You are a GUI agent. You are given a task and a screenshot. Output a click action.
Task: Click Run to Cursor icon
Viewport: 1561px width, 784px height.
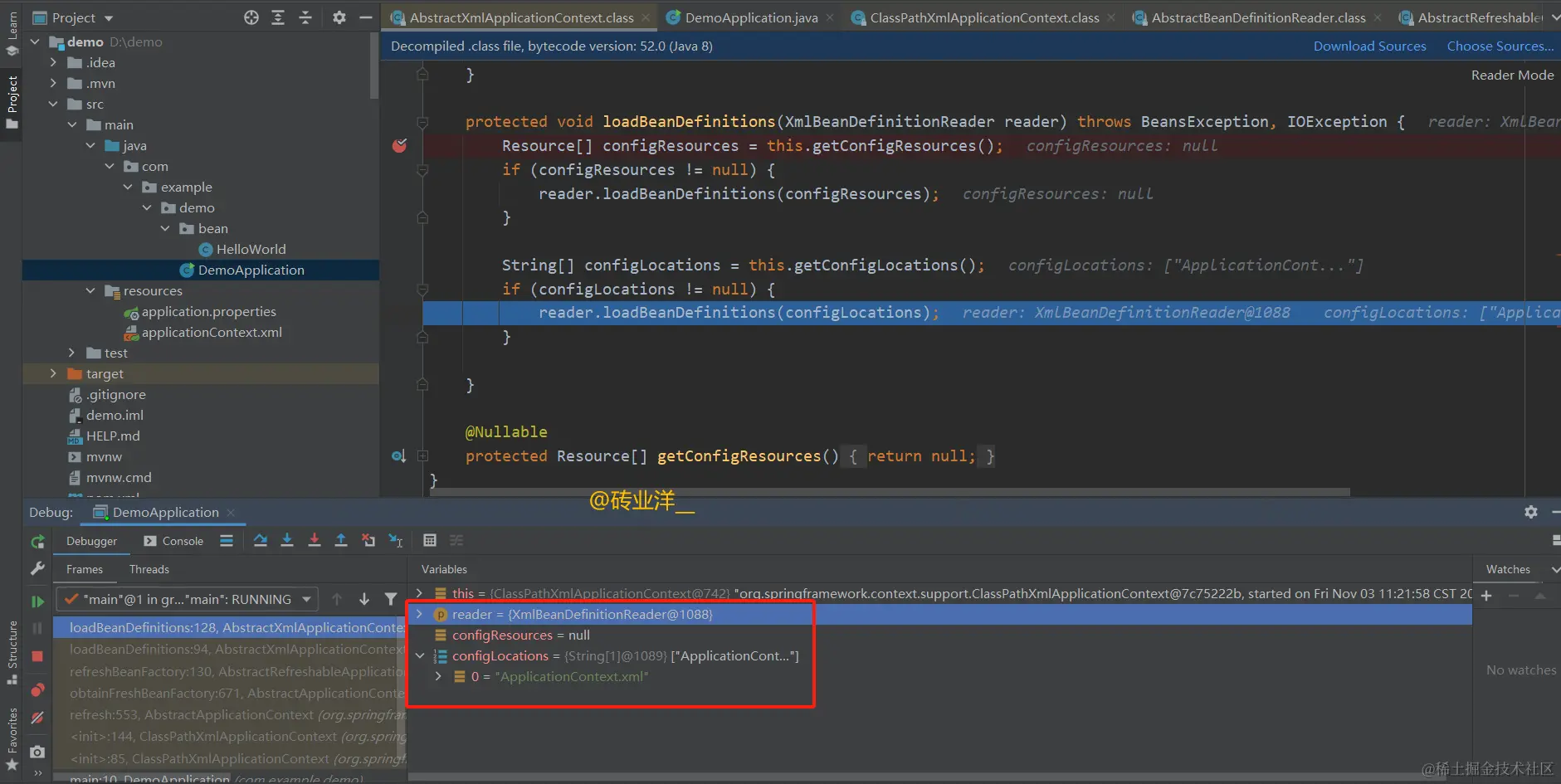396,540
